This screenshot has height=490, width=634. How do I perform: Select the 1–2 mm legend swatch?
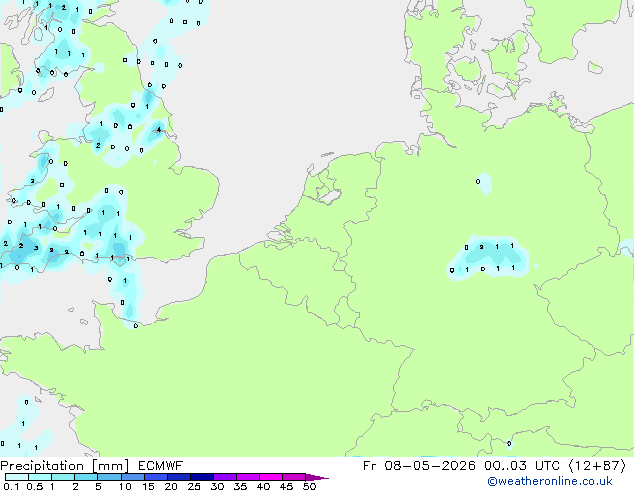pos(63,477)
